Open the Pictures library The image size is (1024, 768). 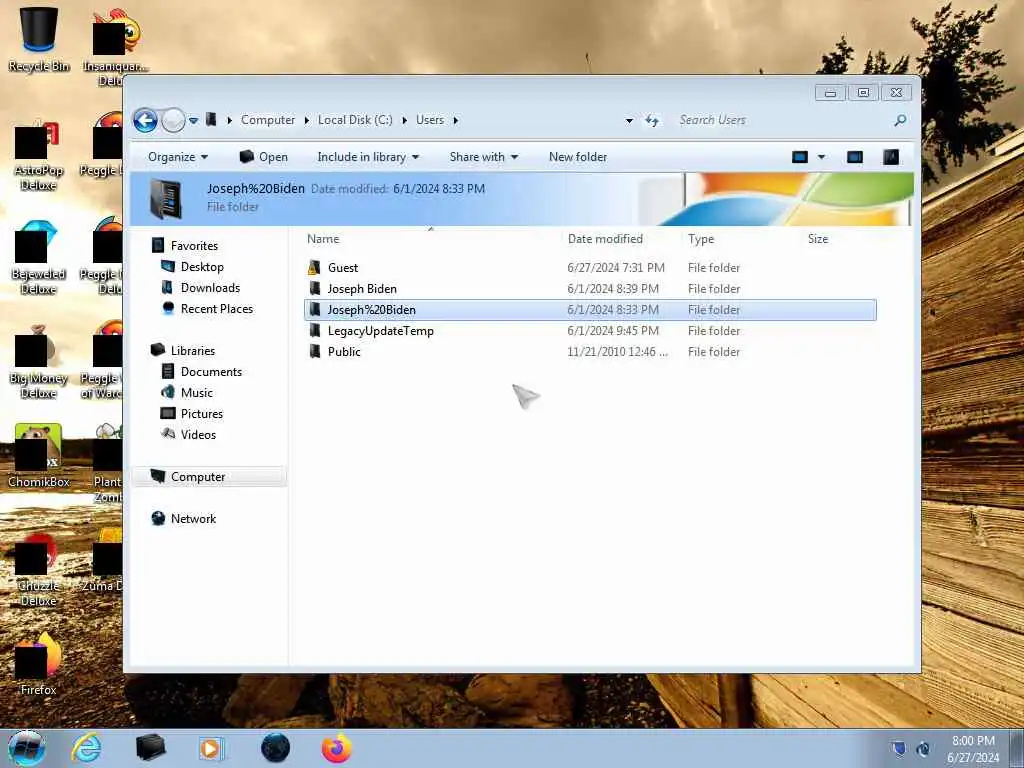click(202, 413)
